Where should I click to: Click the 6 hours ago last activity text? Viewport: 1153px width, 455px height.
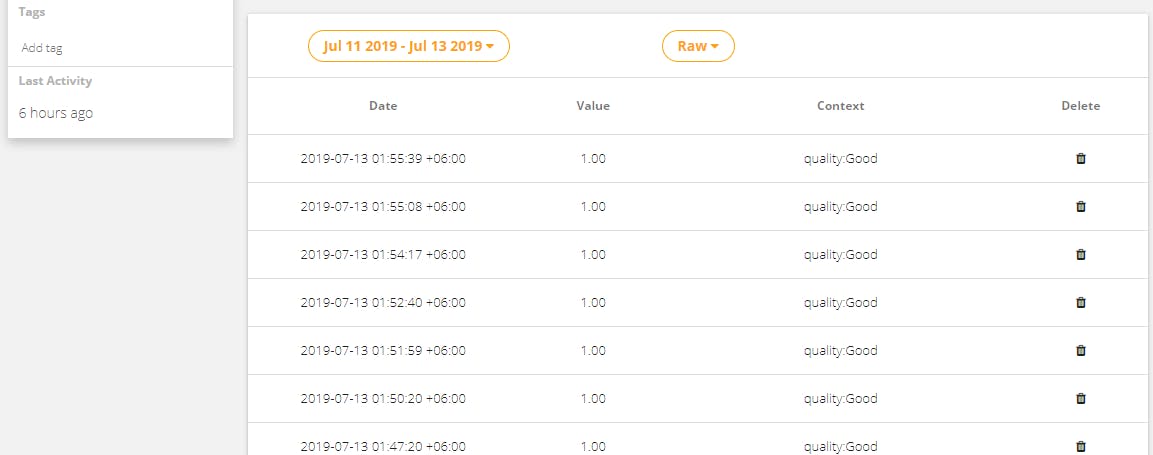[x=56, y=113]
